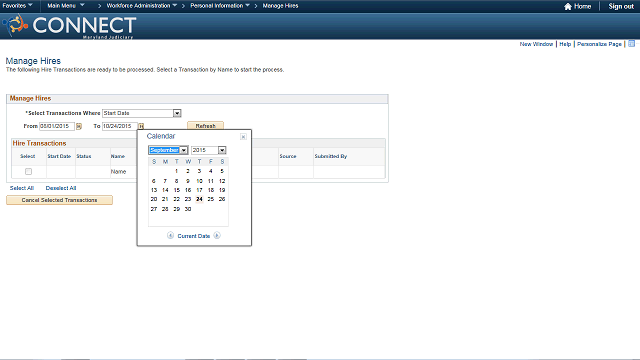This screenshot has width=640, height=360.
Task: Go to previous month arrow in calendar
Action: 170,236
